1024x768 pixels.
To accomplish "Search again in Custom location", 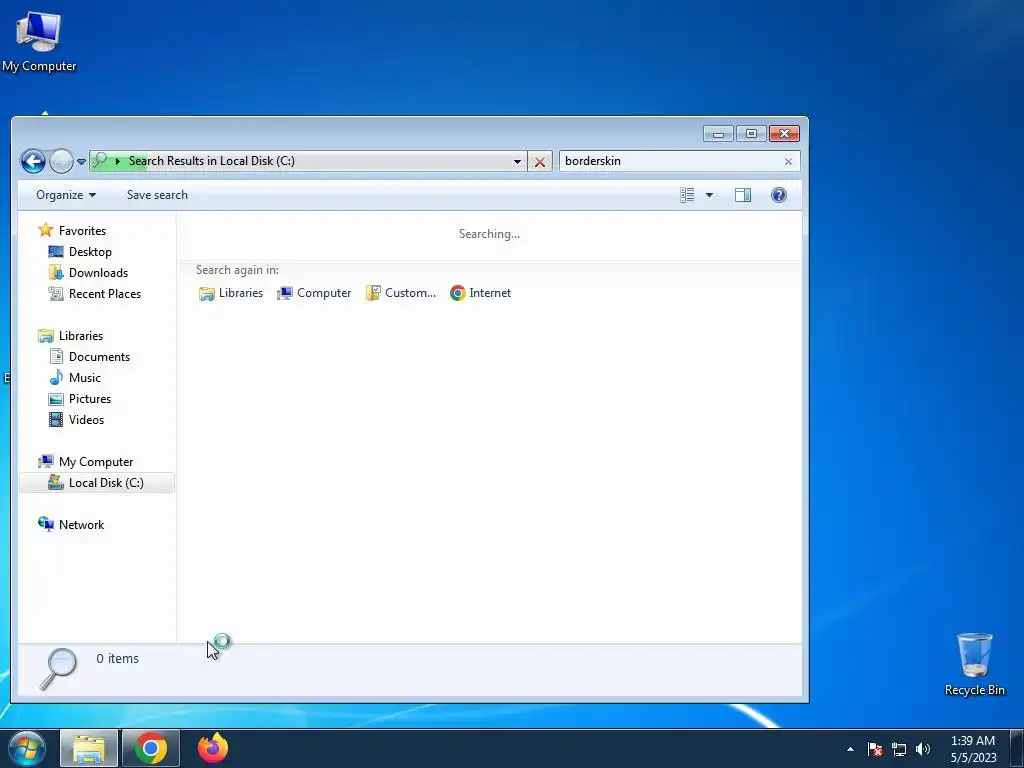I will click(x=401, y=293).
